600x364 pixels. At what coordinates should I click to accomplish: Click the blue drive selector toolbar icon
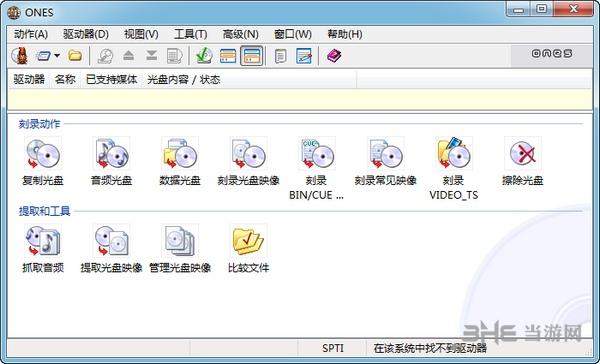43,56
